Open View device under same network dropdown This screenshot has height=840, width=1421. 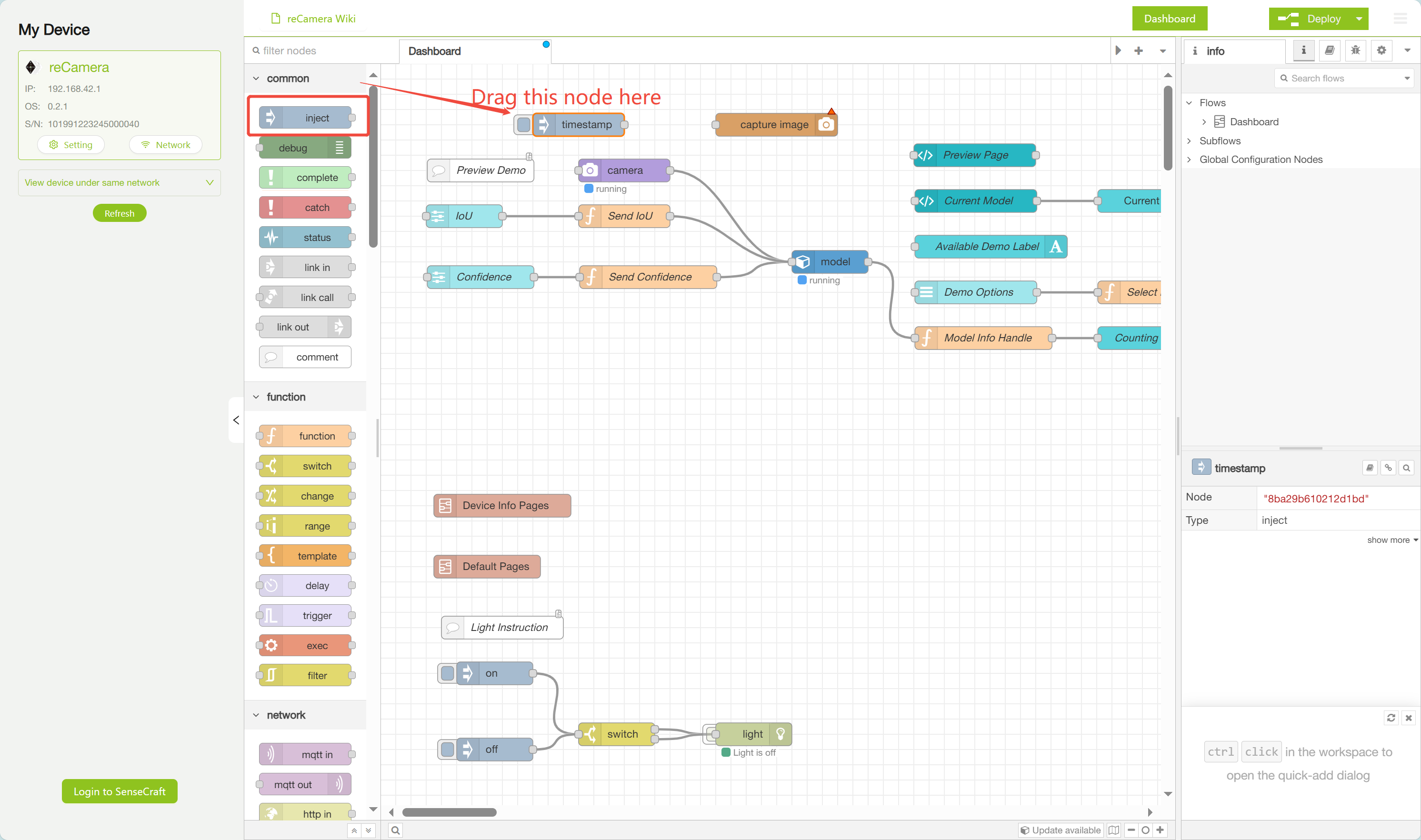click(120, 182)
